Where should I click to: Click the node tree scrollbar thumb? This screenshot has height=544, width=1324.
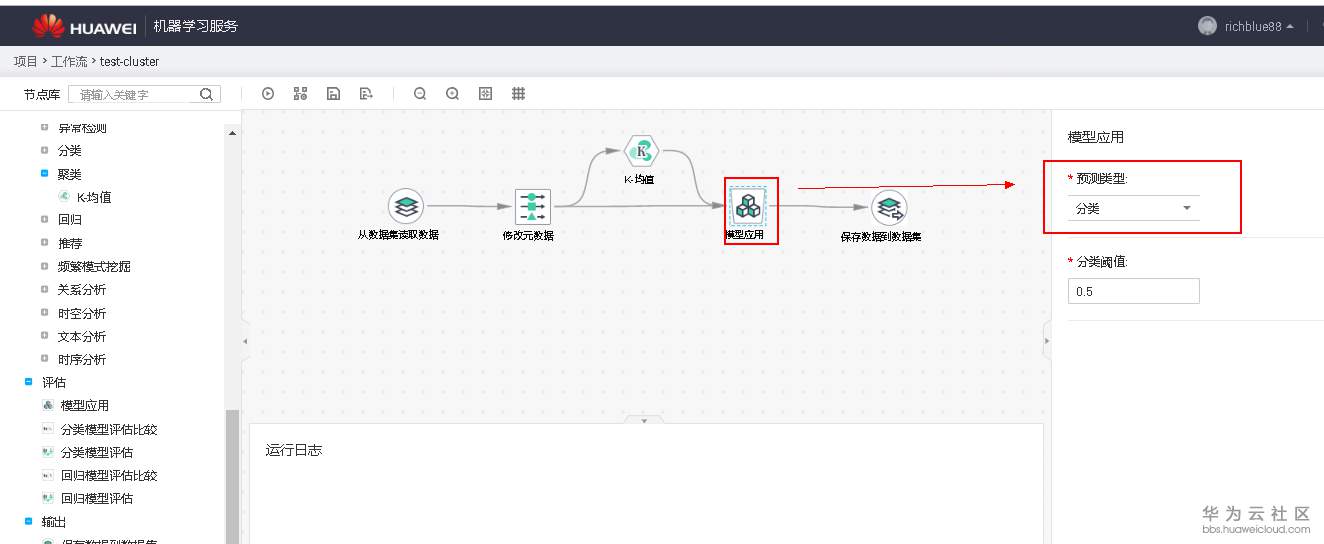click(233, 476)
